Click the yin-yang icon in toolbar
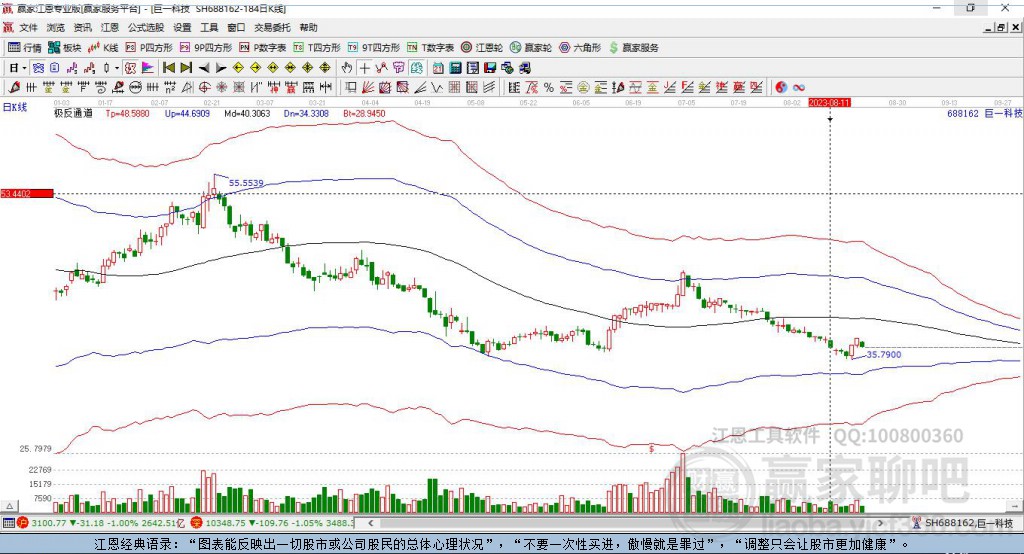Screen dimensions: 1024x554 (x=781, y=87)
